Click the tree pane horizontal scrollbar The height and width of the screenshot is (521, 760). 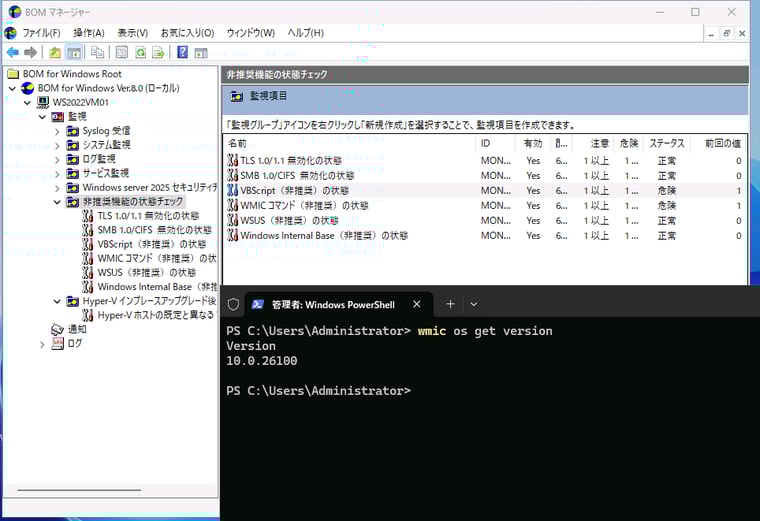[79, 490]
